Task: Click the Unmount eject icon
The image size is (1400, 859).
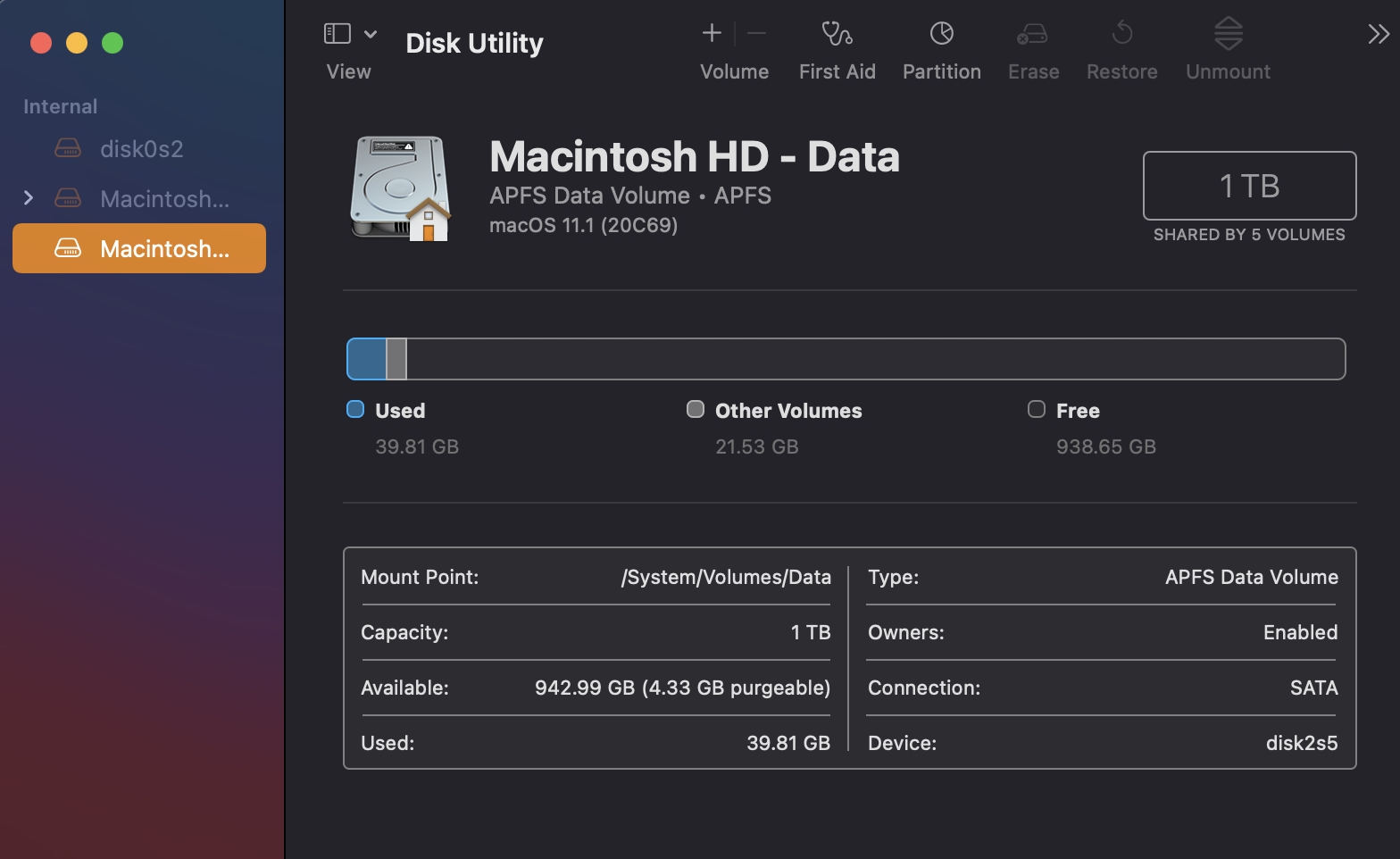Action: (1228, 34)
